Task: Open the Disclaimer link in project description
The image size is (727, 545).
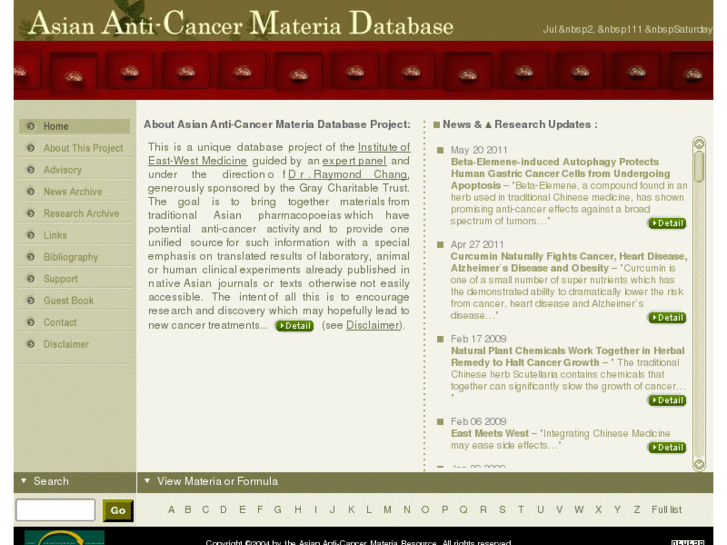Action: [373, 325]
